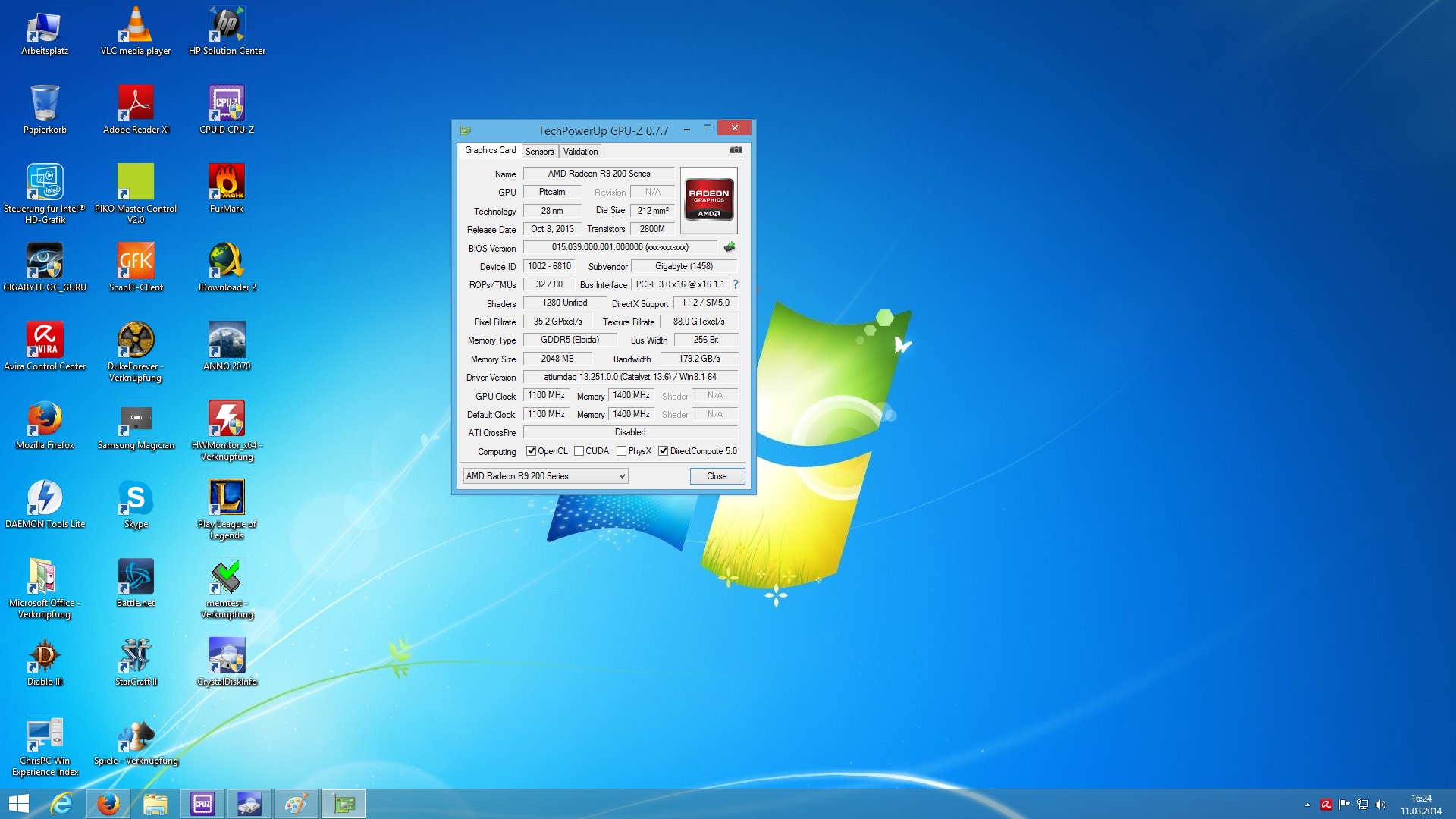1456x819 pixels.
Task: Switch to the Validation tab
Action: click(580, 152)
